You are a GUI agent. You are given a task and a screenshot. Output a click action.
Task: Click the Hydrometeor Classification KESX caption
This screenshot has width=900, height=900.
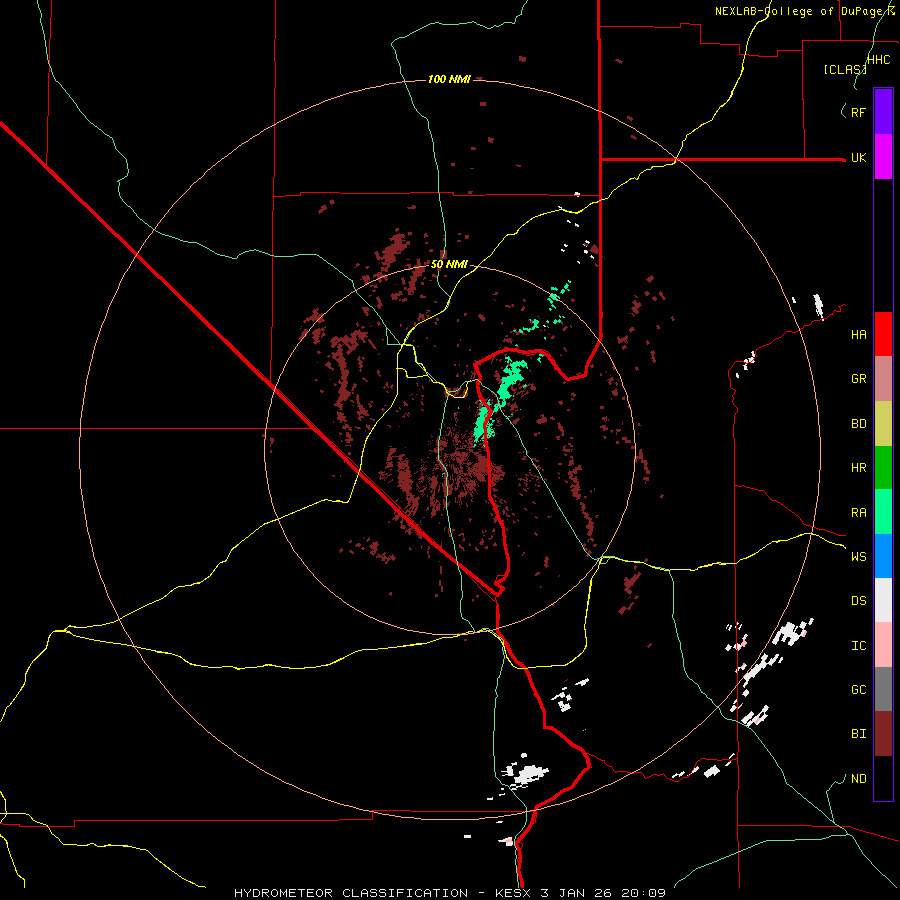coord(450,893)
